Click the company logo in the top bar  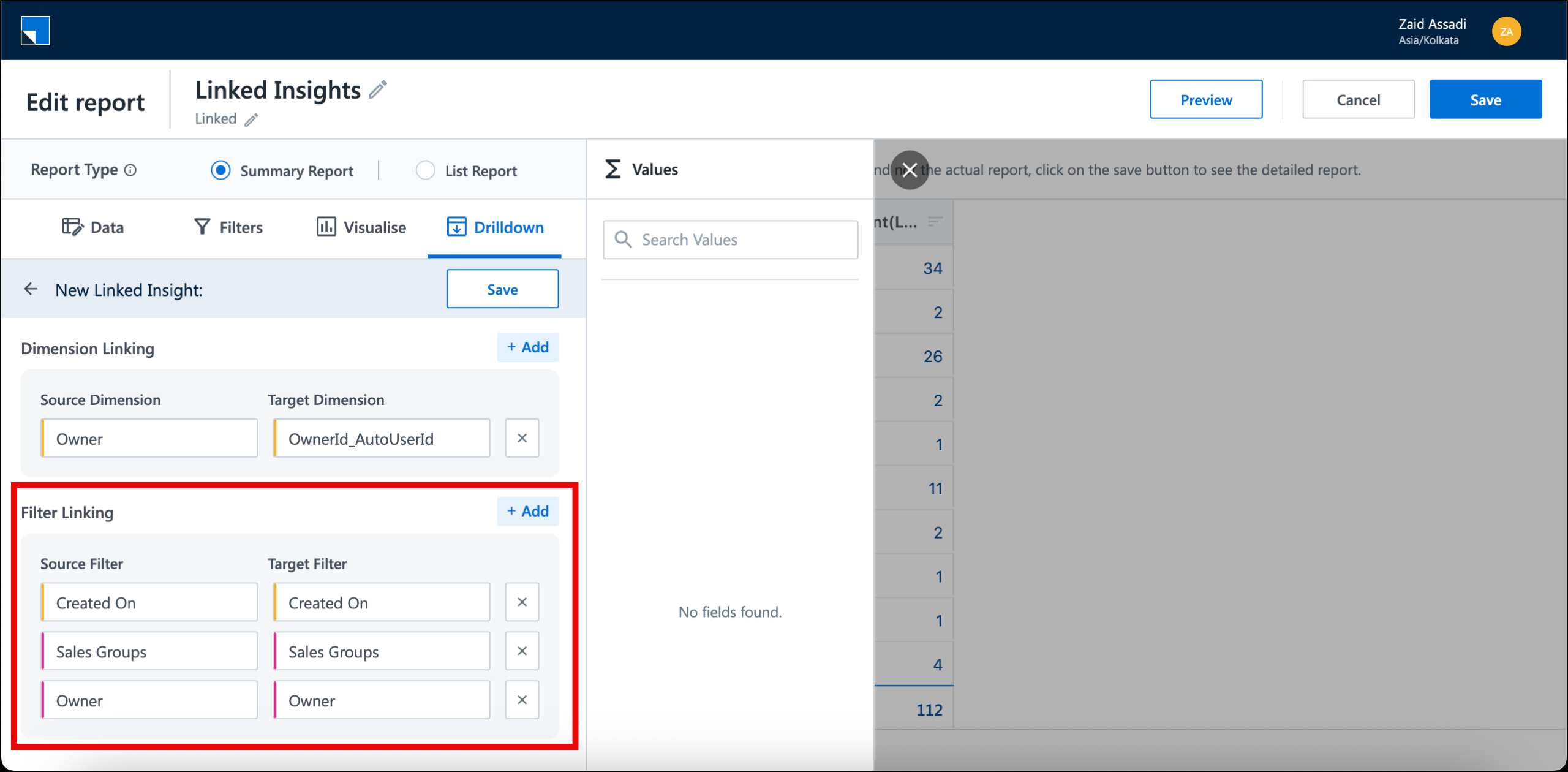click(x=35, y=30)
